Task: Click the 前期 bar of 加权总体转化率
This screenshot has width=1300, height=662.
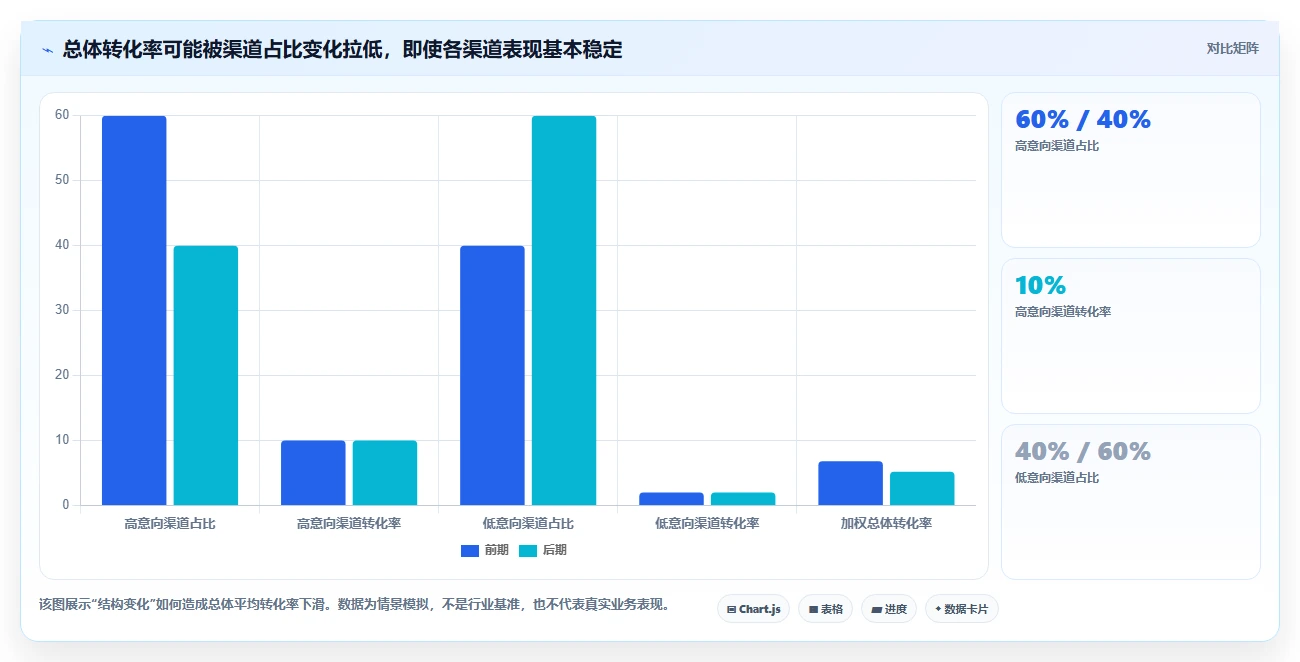Action: [850, 483]
